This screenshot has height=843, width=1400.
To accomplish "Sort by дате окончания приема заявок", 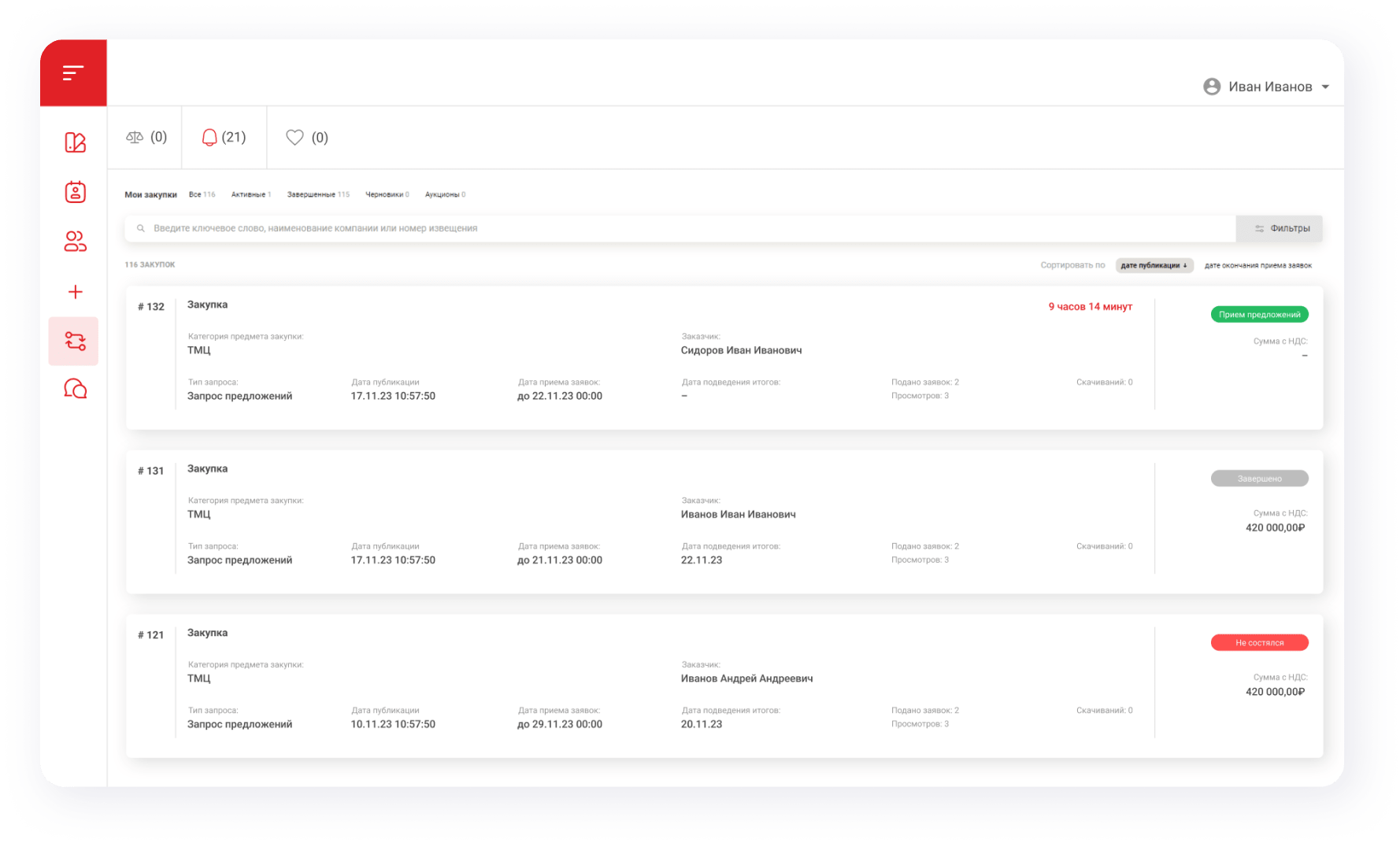I will click(x=1258, y=265).
